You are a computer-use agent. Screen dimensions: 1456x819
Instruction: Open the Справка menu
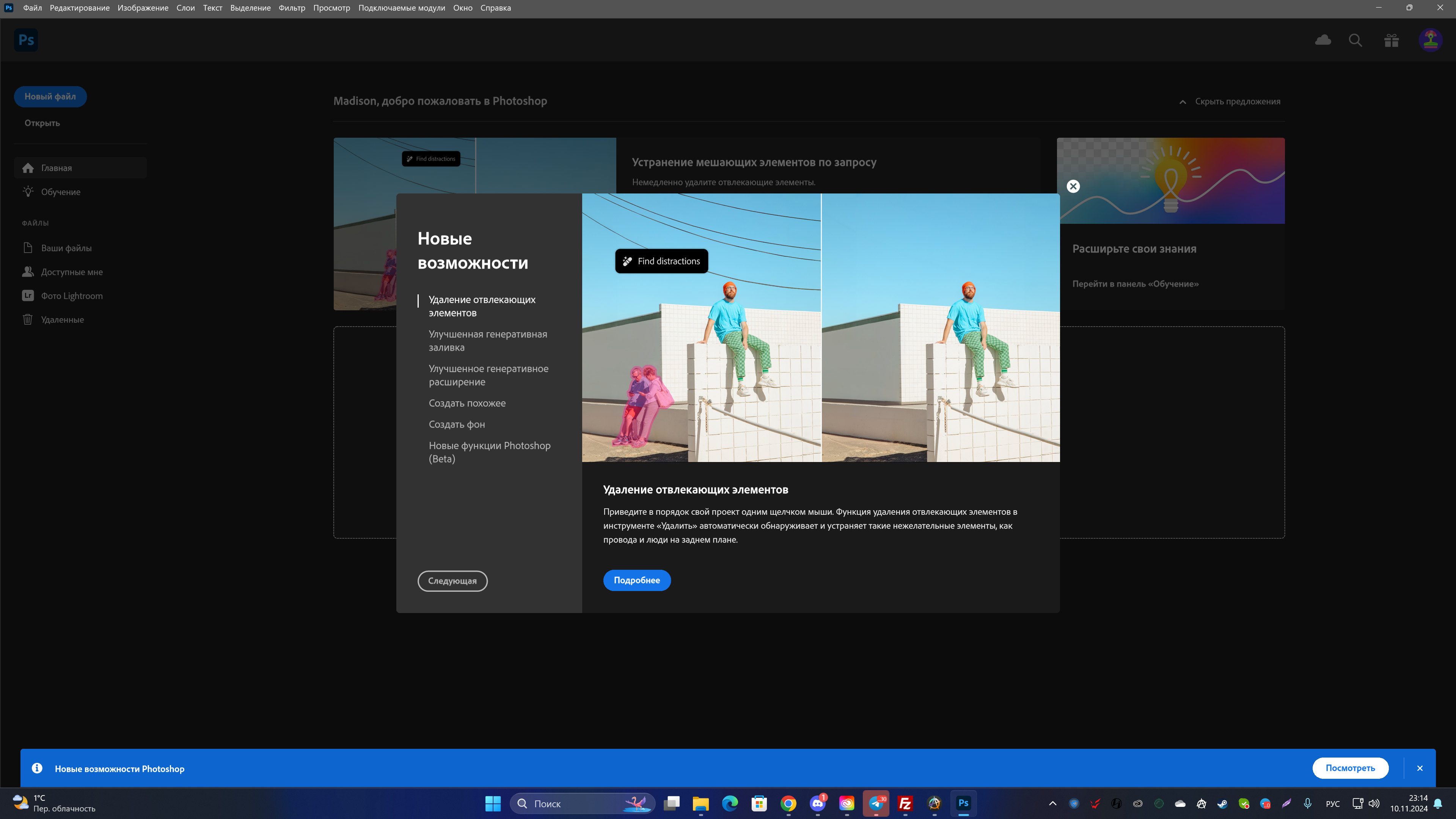496,8
